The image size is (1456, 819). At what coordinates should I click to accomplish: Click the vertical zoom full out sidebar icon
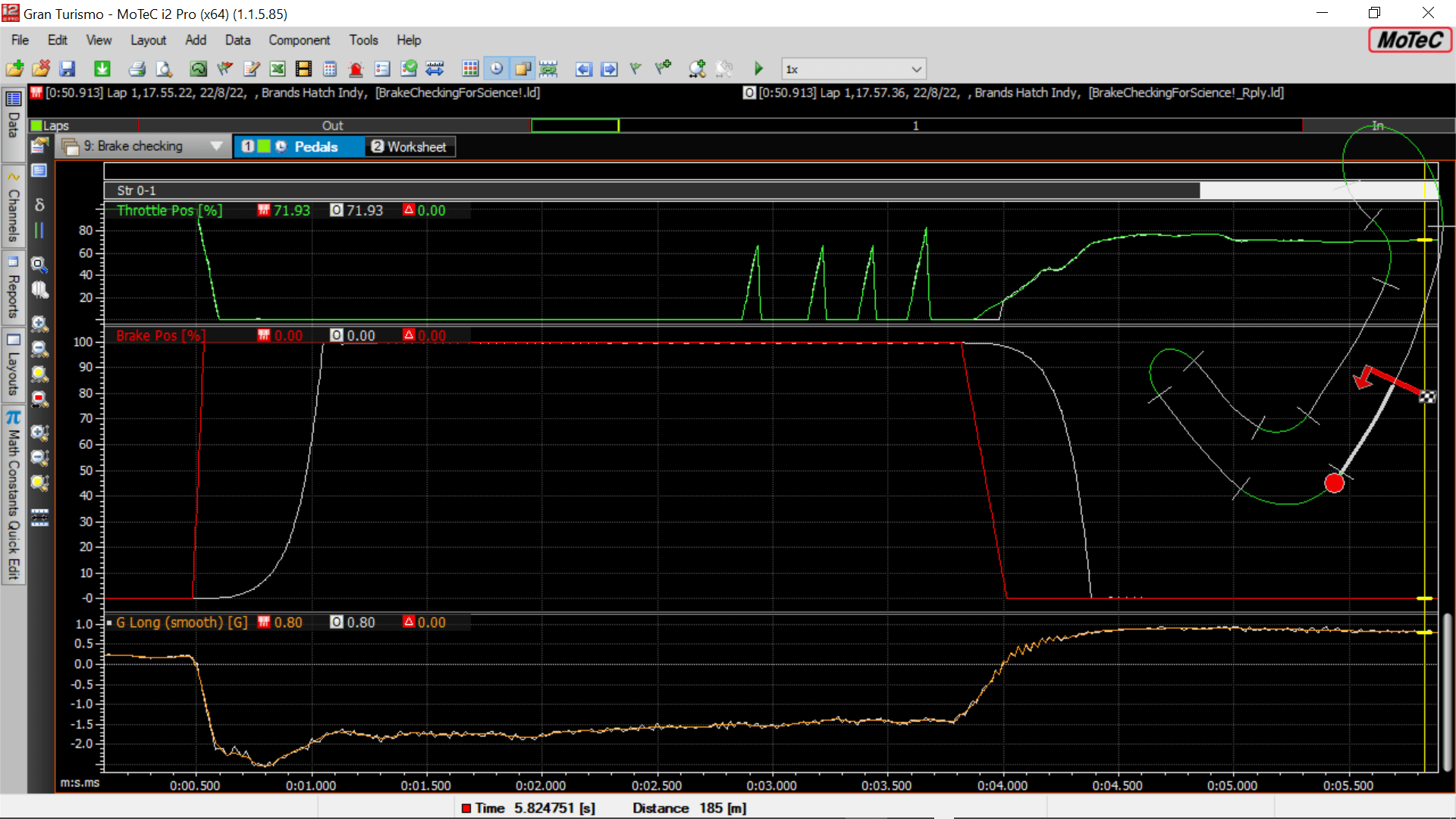(39, 483)
